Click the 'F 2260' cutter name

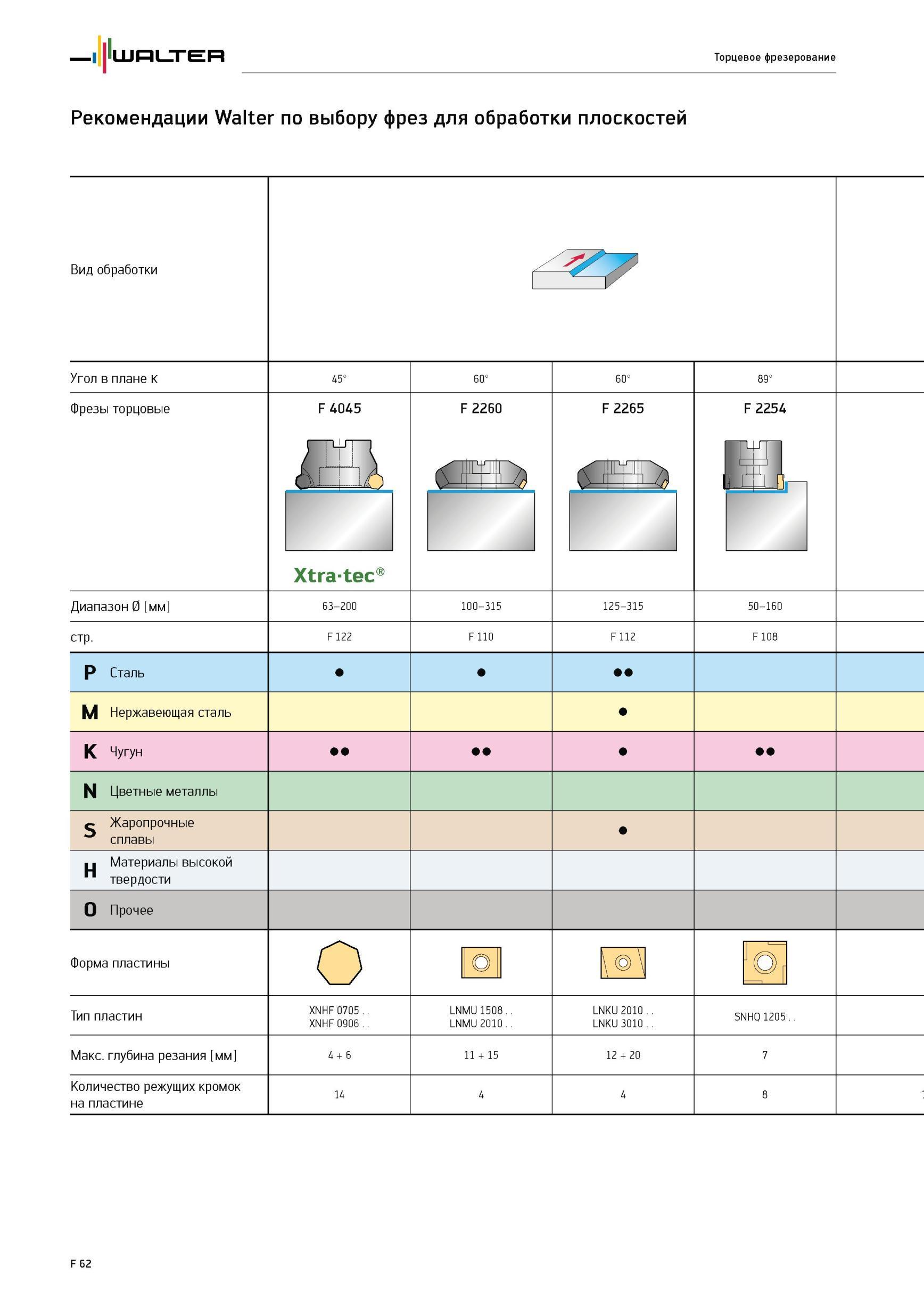pos(481,408)
